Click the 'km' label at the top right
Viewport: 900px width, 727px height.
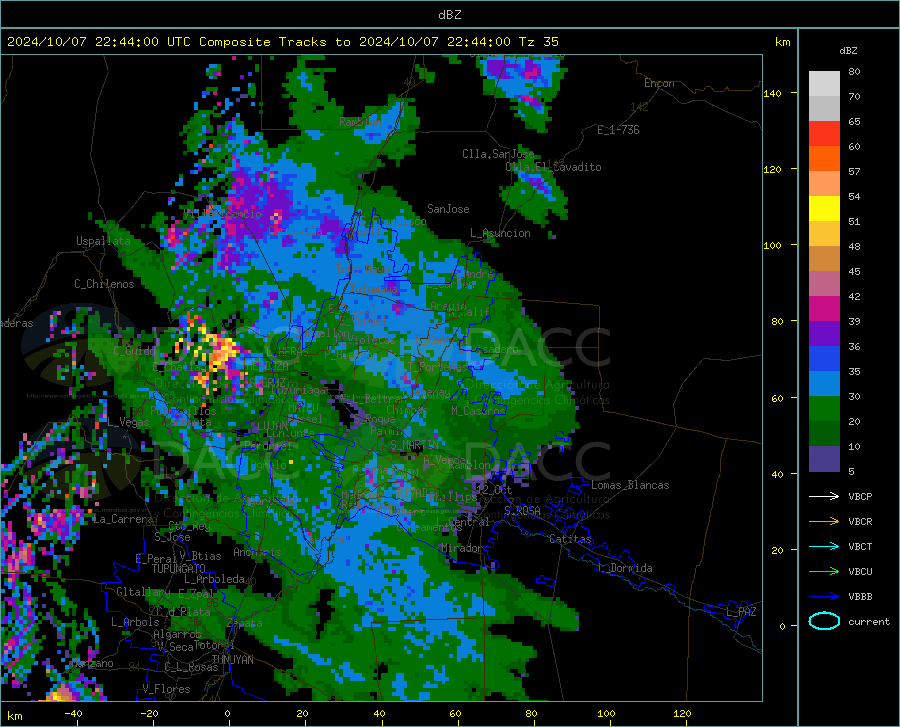782,42
